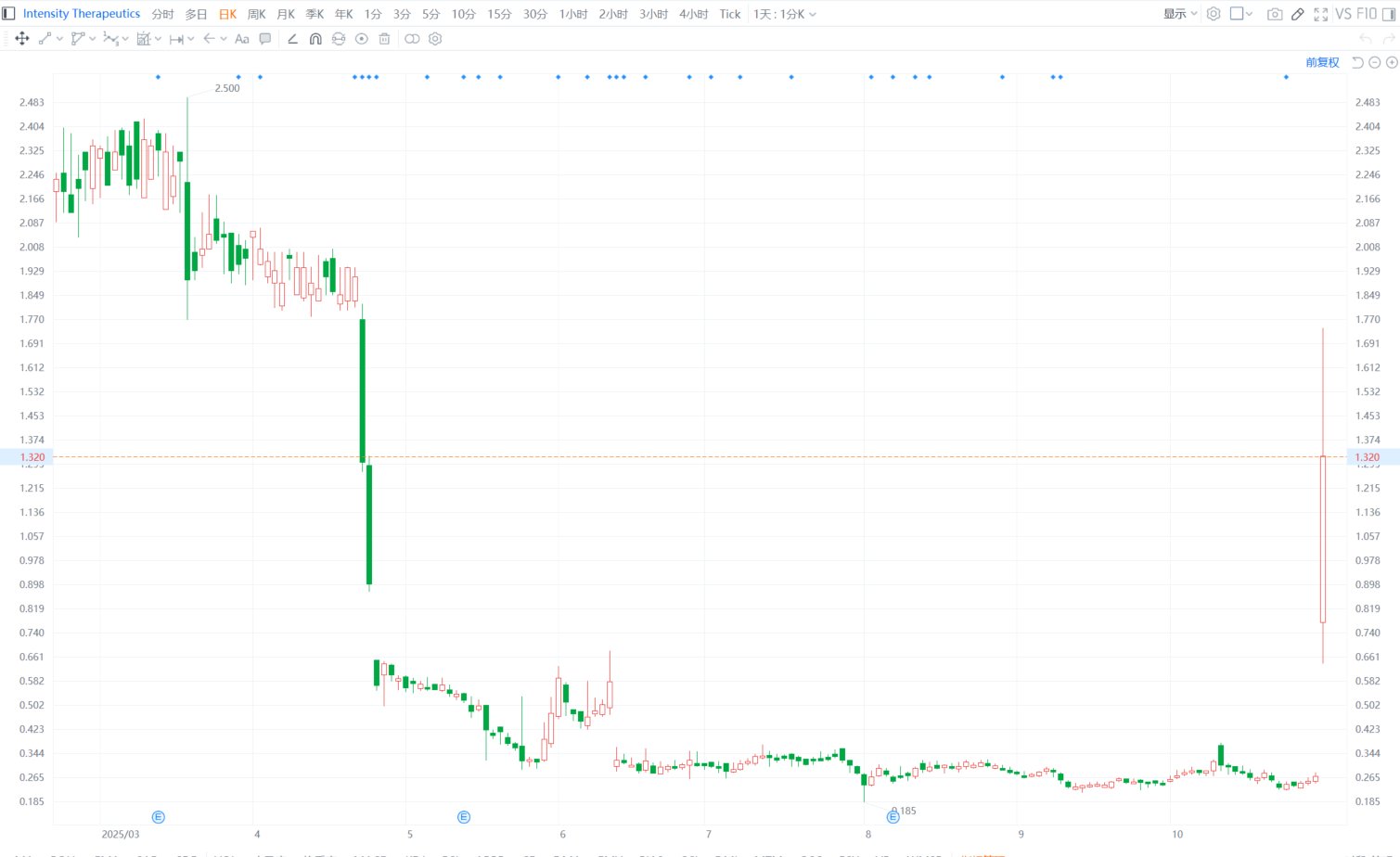The width and height of the screenshot is (1400, 857).
Task: Insert a comment bubble annotation
Action: 265,39
